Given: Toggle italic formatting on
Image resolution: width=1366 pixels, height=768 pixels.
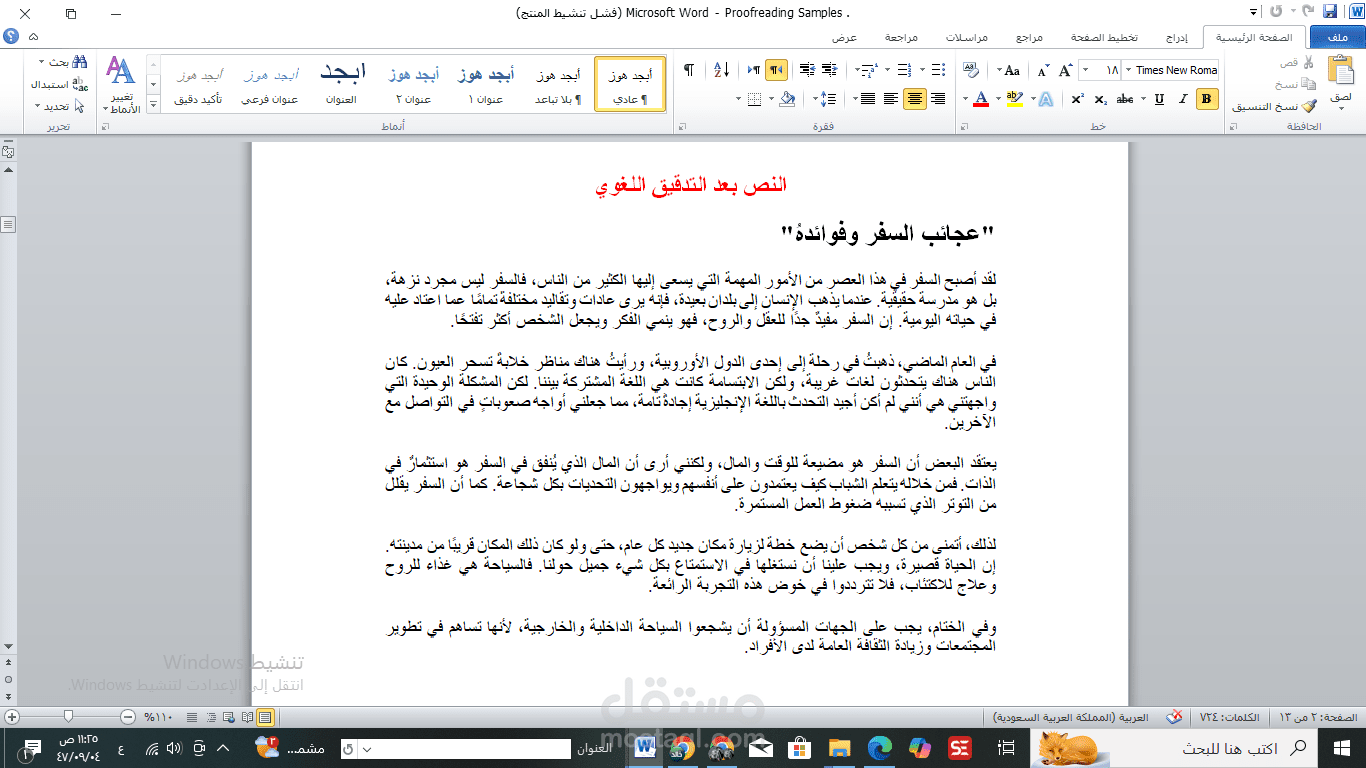Looking at the screenshot, I should click(x=1182, y=99).
